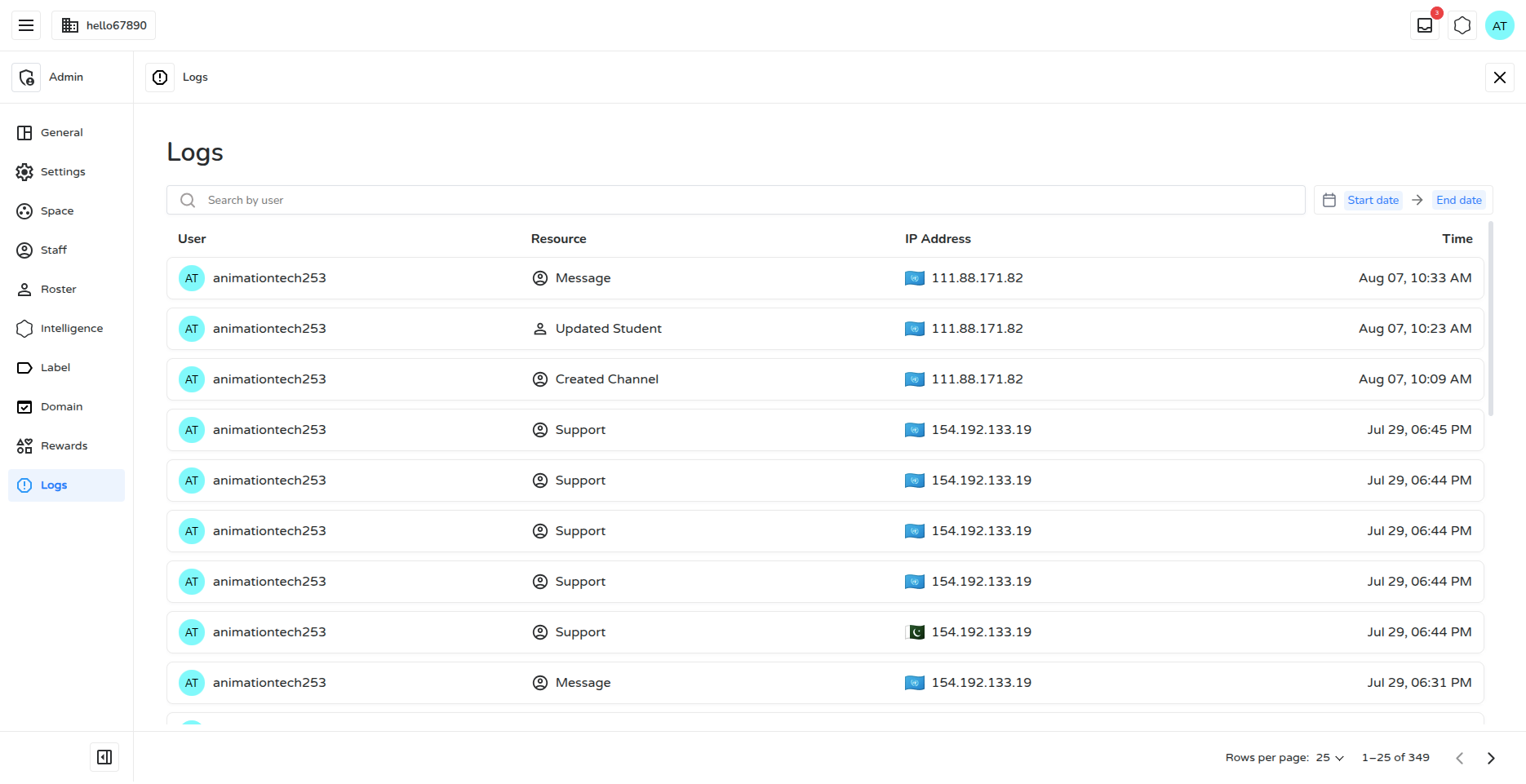Click the Logs breadcrumb alert icon
Screen dimensions: 1526x784
pos(160,78)
